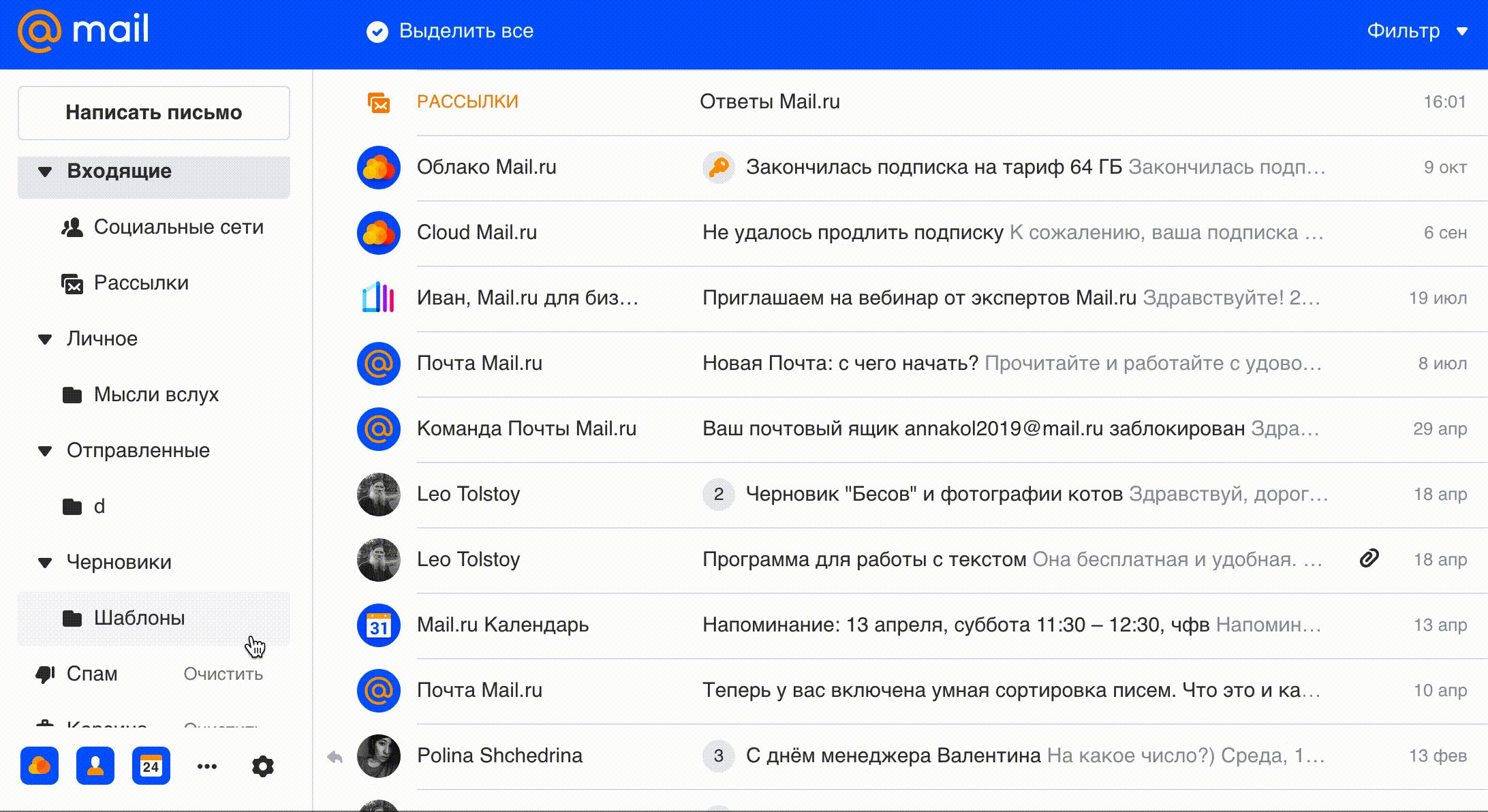This screenshot has height=812, width=1488.
Task: Click the Входящие folder label
Action: [x=119, y=171]
